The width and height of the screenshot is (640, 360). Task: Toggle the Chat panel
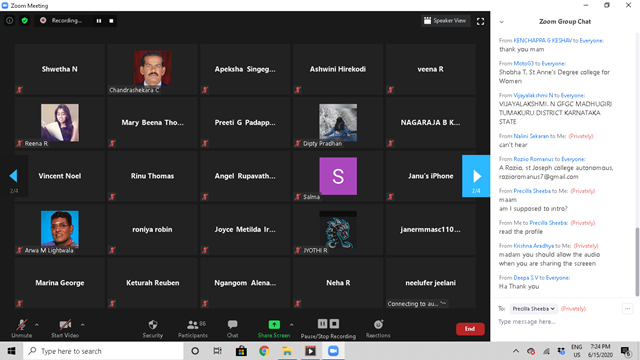[232, 329]
